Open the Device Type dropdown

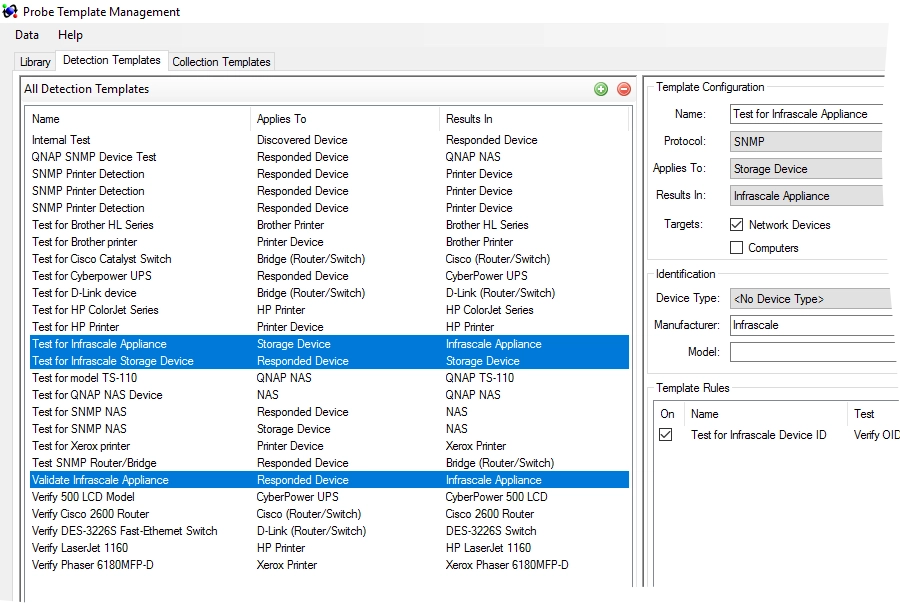click(810, 298)
